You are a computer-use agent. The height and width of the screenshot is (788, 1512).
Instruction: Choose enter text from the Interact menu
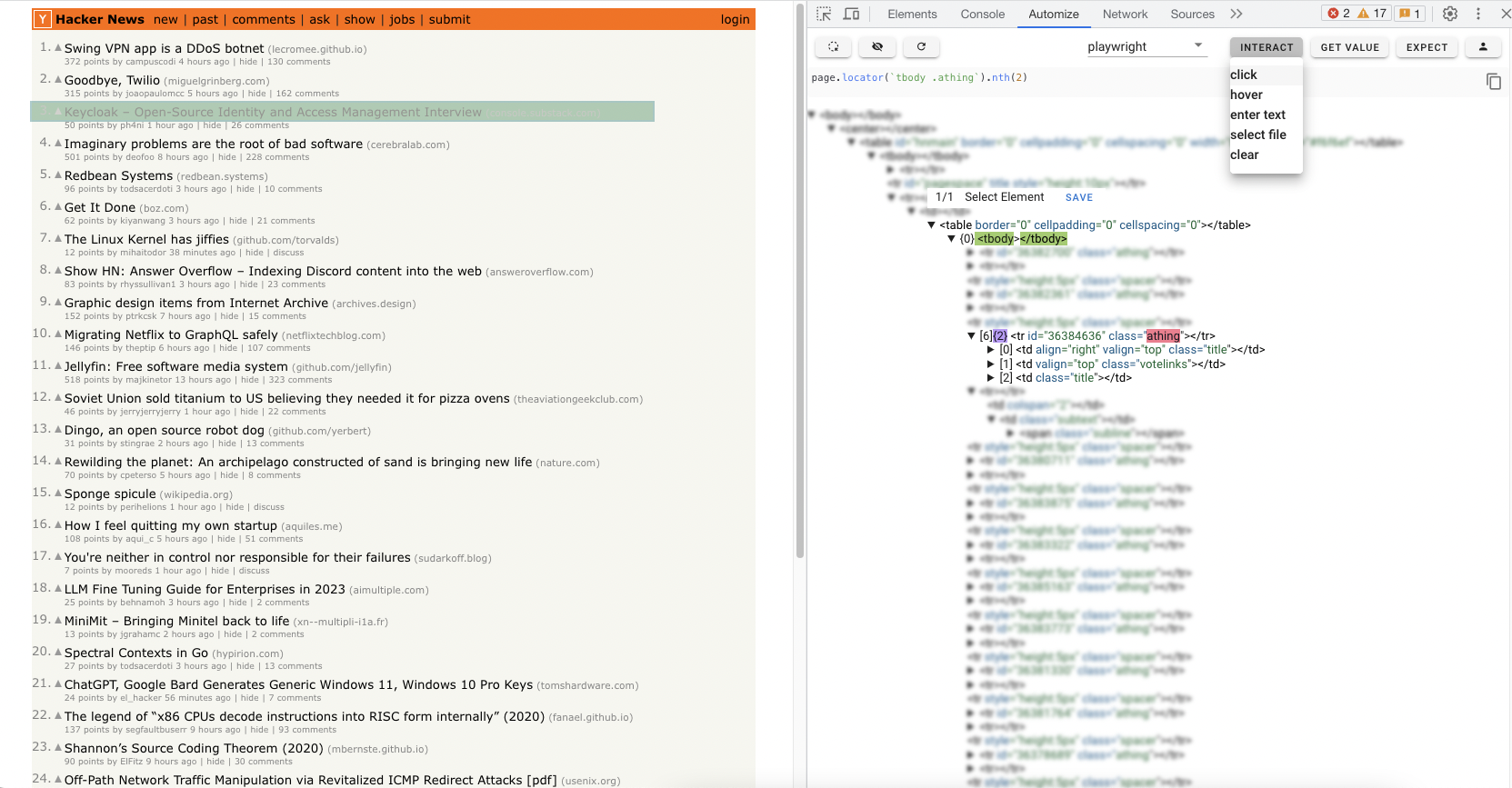coord(1266,115)
